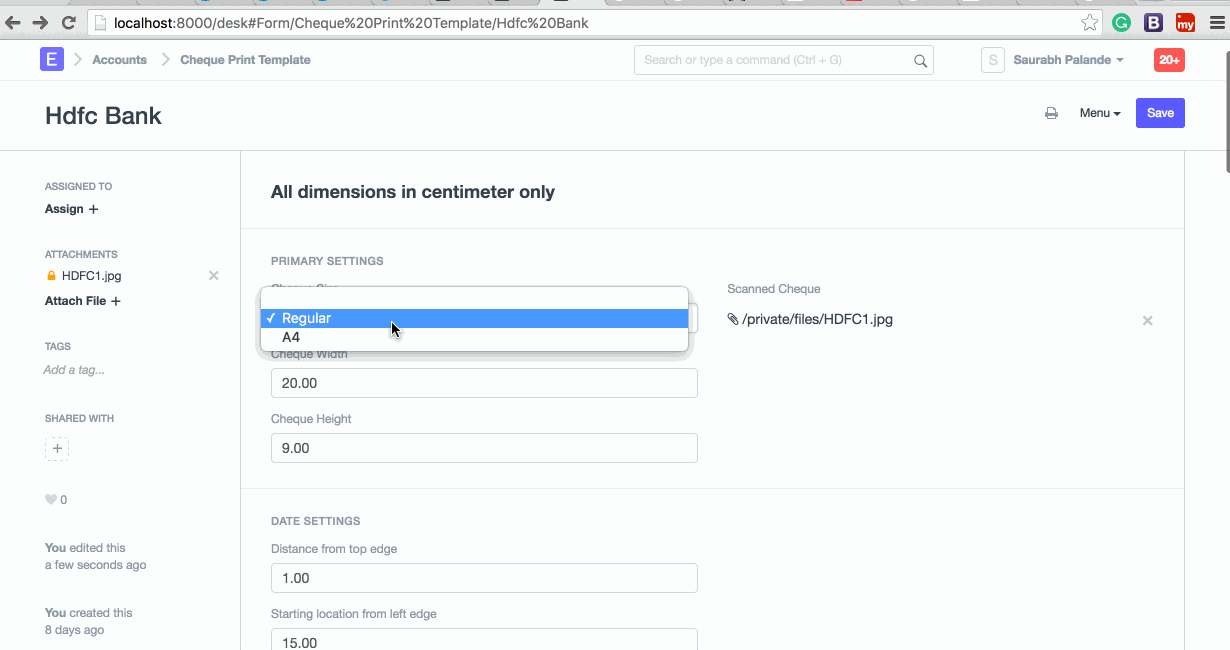Remove HDFC1.jpg attachment in sidebar
This screenshot has width=1230, height=650.
(x=213, y=276)
